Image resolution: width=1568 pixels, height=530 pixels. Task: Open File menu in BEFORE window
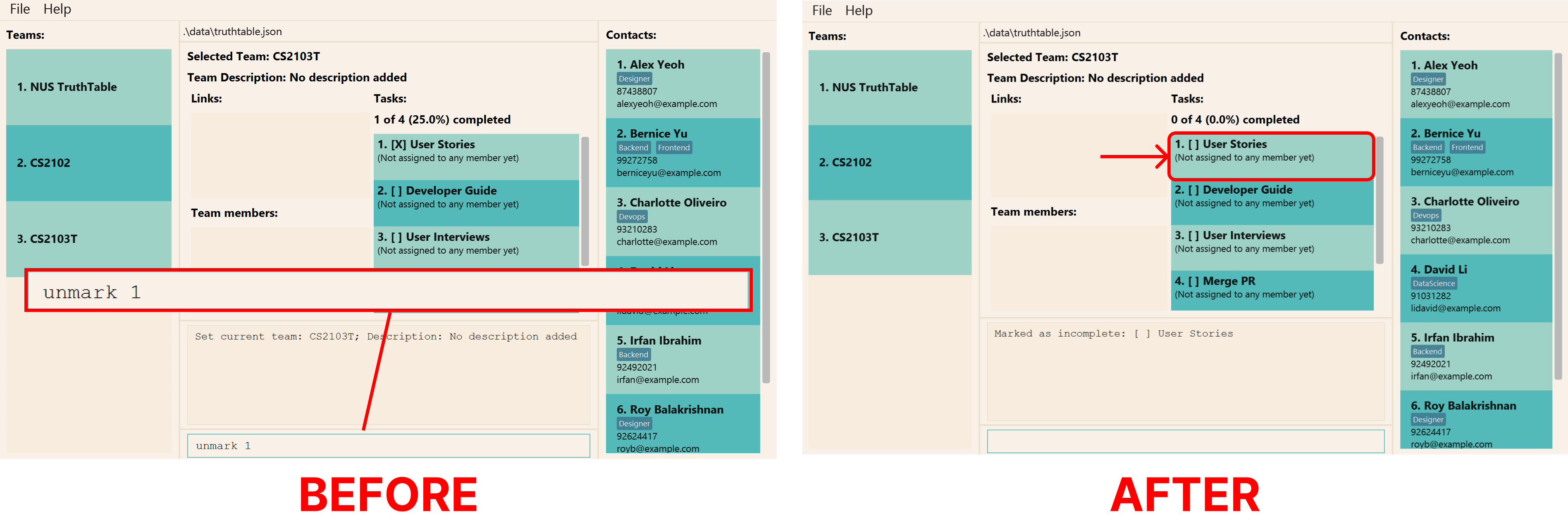click(x=19, y=9)
